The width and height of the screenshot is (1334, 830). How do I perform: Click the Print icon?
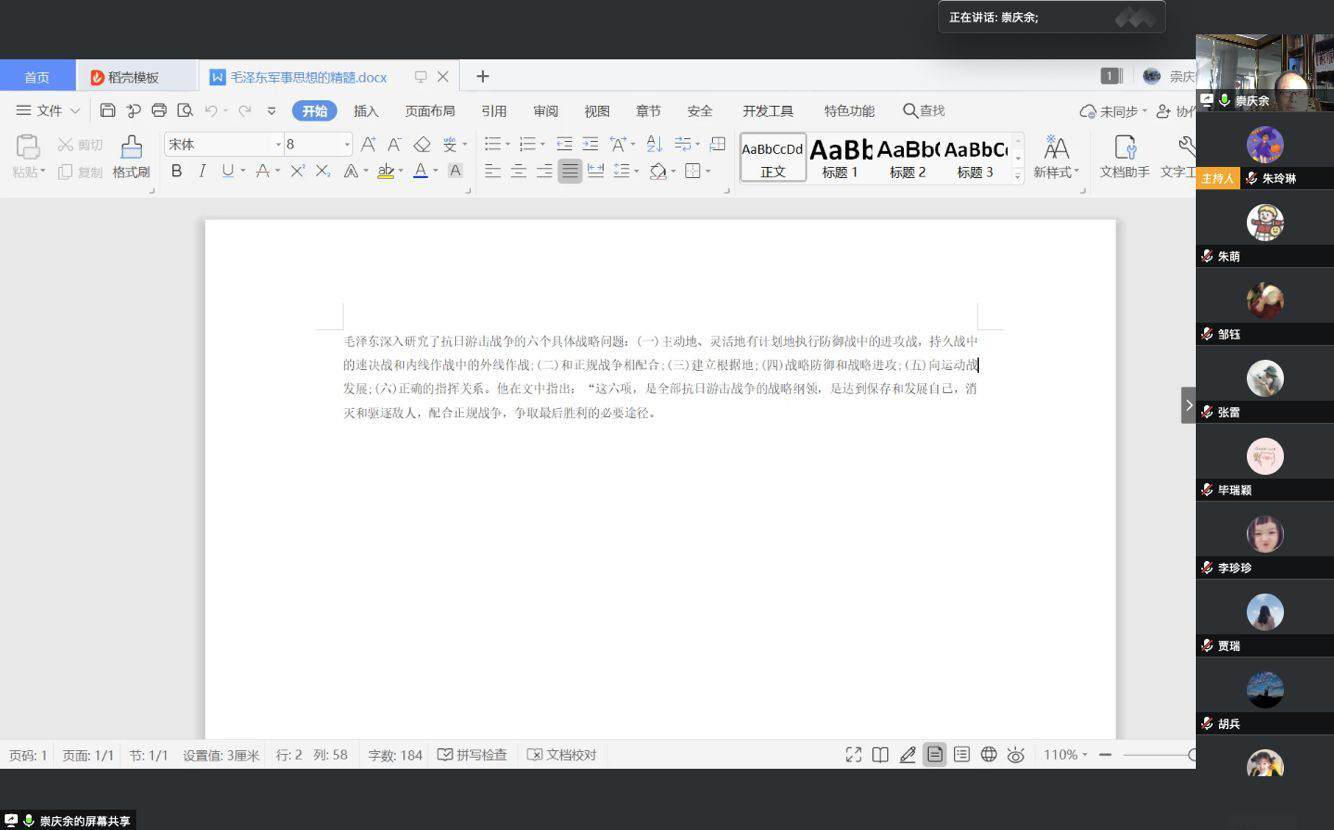159,111
